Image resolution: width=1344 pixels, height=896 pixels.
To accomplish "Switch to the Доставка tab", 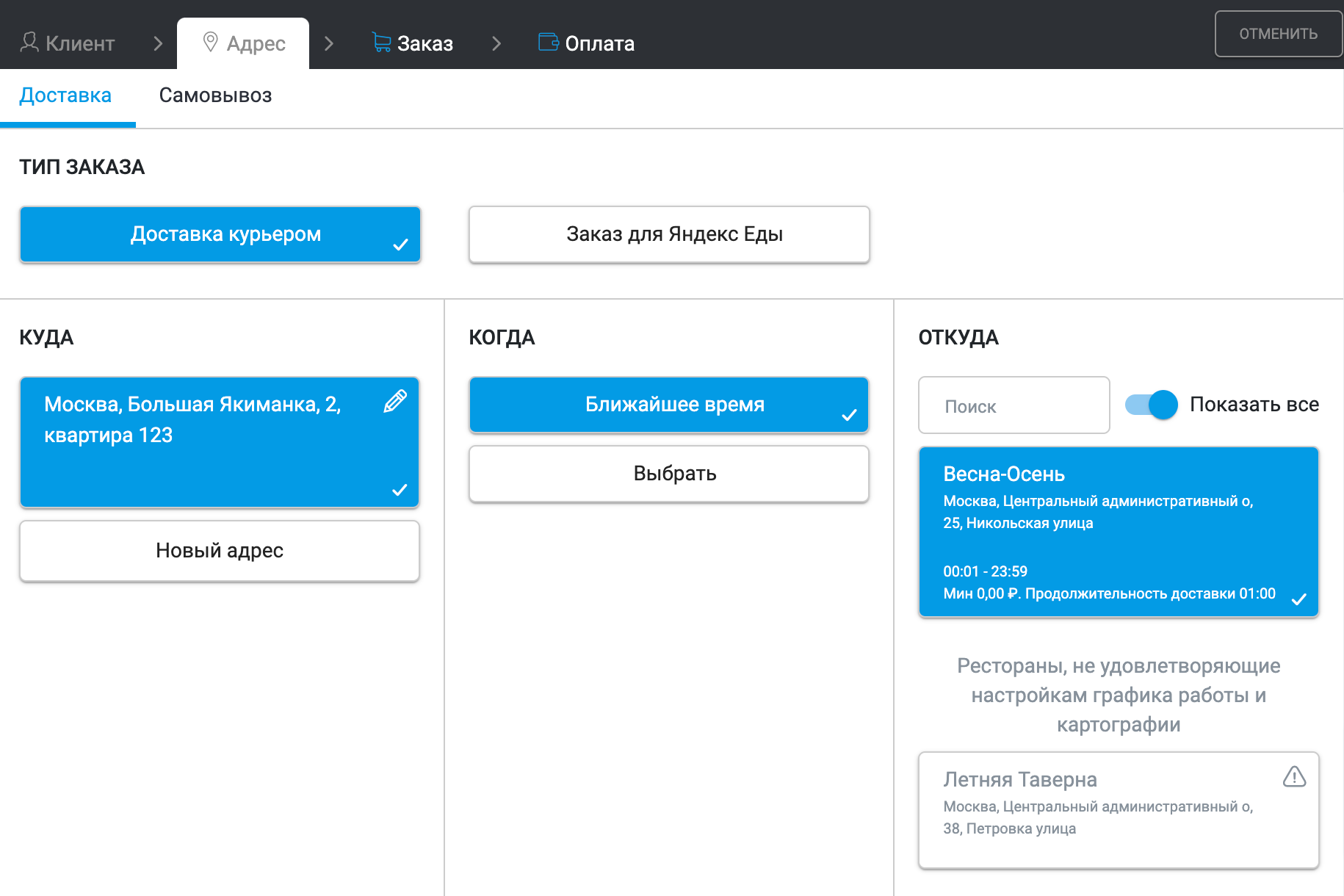I will [x=65, y=95].
